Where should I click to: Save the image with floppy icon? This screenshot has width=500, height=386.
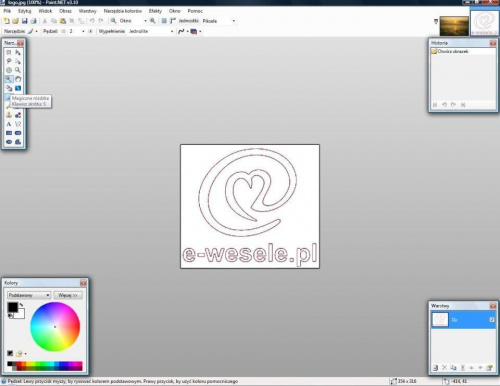pyautogui.click(x=24, y=21)
